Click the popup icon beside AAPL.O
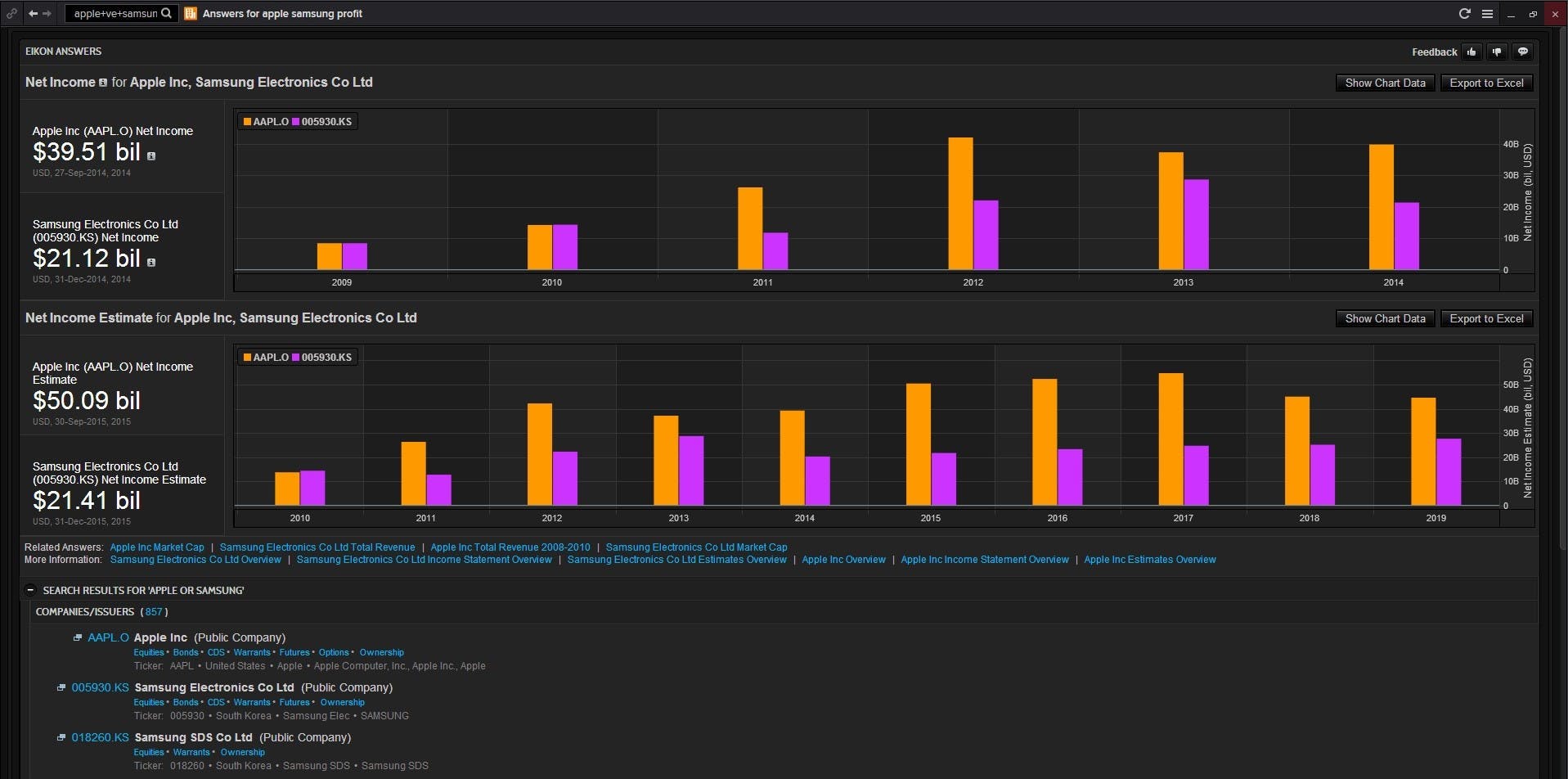Image resolution: width=1568 pixels, height=779 pixels. pyautogui.click(x=78, y=637)
